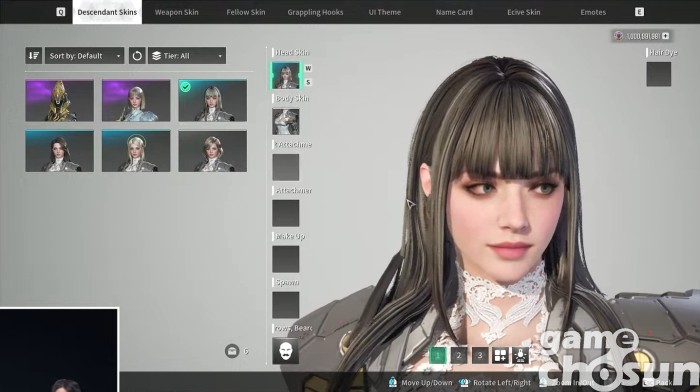Click the E key next-tab icon

coord(639,12)
